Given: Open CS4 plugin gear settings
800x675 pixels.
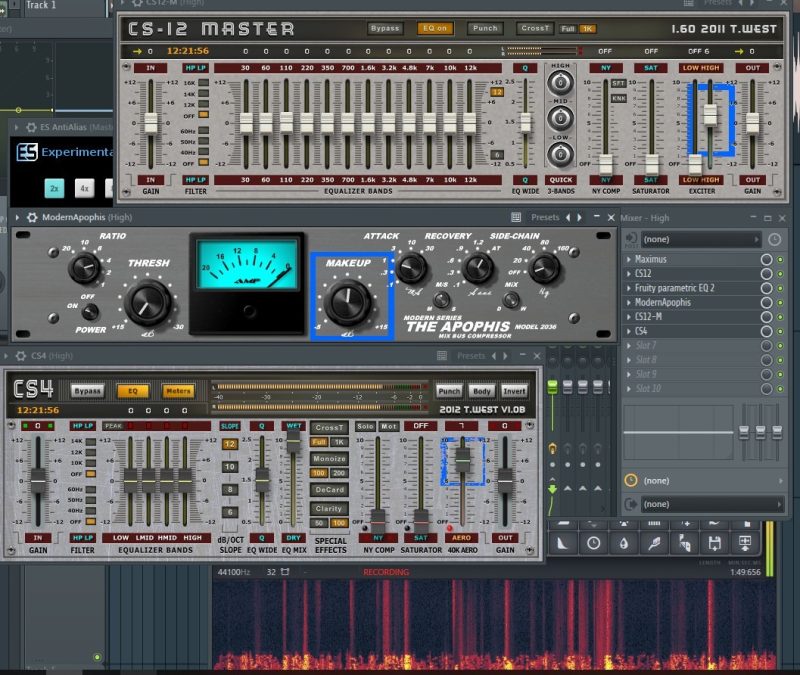Looking at the screenshot, I should (21, 356).
